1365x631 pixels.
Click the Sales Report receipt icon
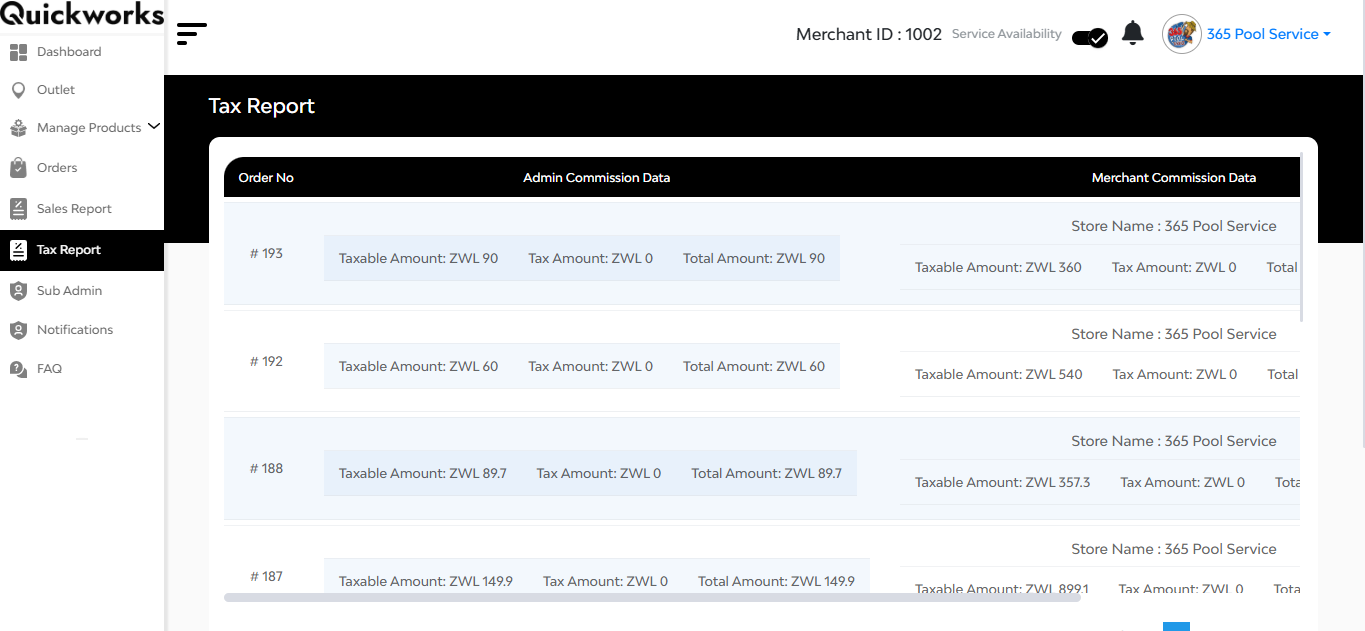coord(18,209)
